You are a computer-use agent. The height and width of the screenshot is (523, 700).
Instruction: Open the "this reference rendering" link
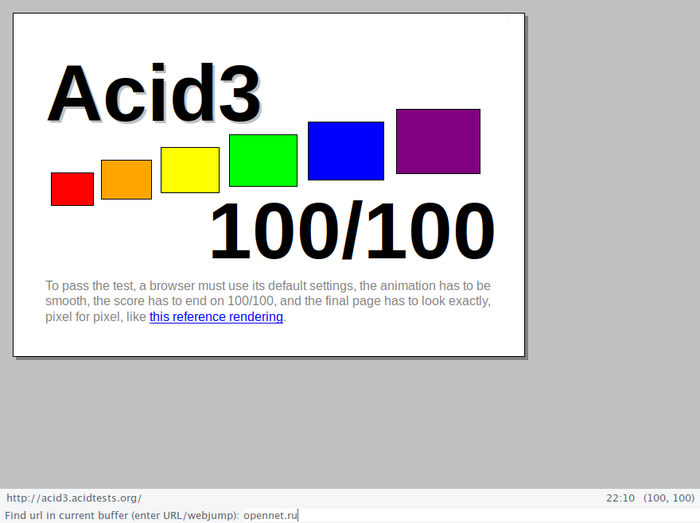pyautogui.click(x=216, y=317)
